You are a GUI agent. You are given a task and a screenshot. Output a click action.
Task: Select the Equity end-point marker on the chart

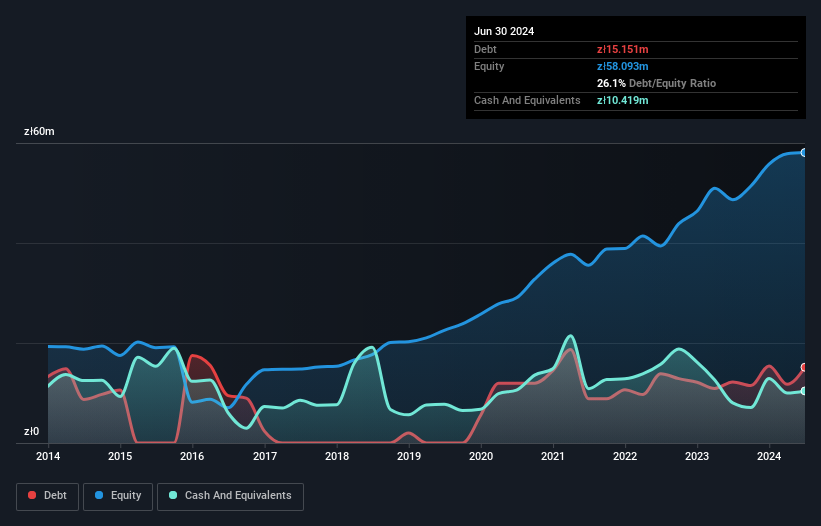point(804,153)
